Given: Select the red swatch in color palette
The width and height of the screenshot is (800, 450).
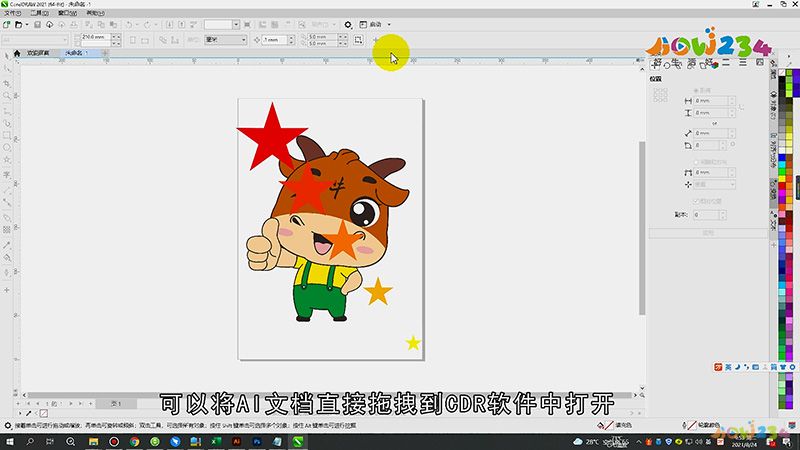Looking at the screenshot, I should (x=782, y=188).
